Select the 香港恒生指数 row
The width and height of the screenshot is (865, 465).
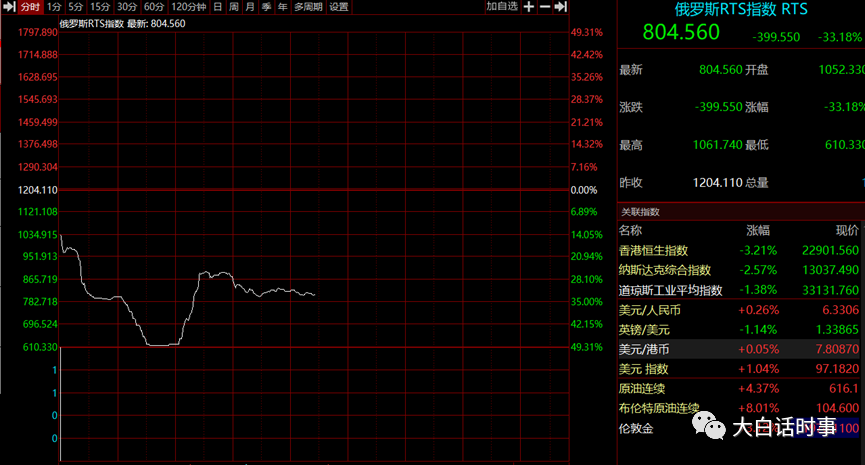pos(739,250)
